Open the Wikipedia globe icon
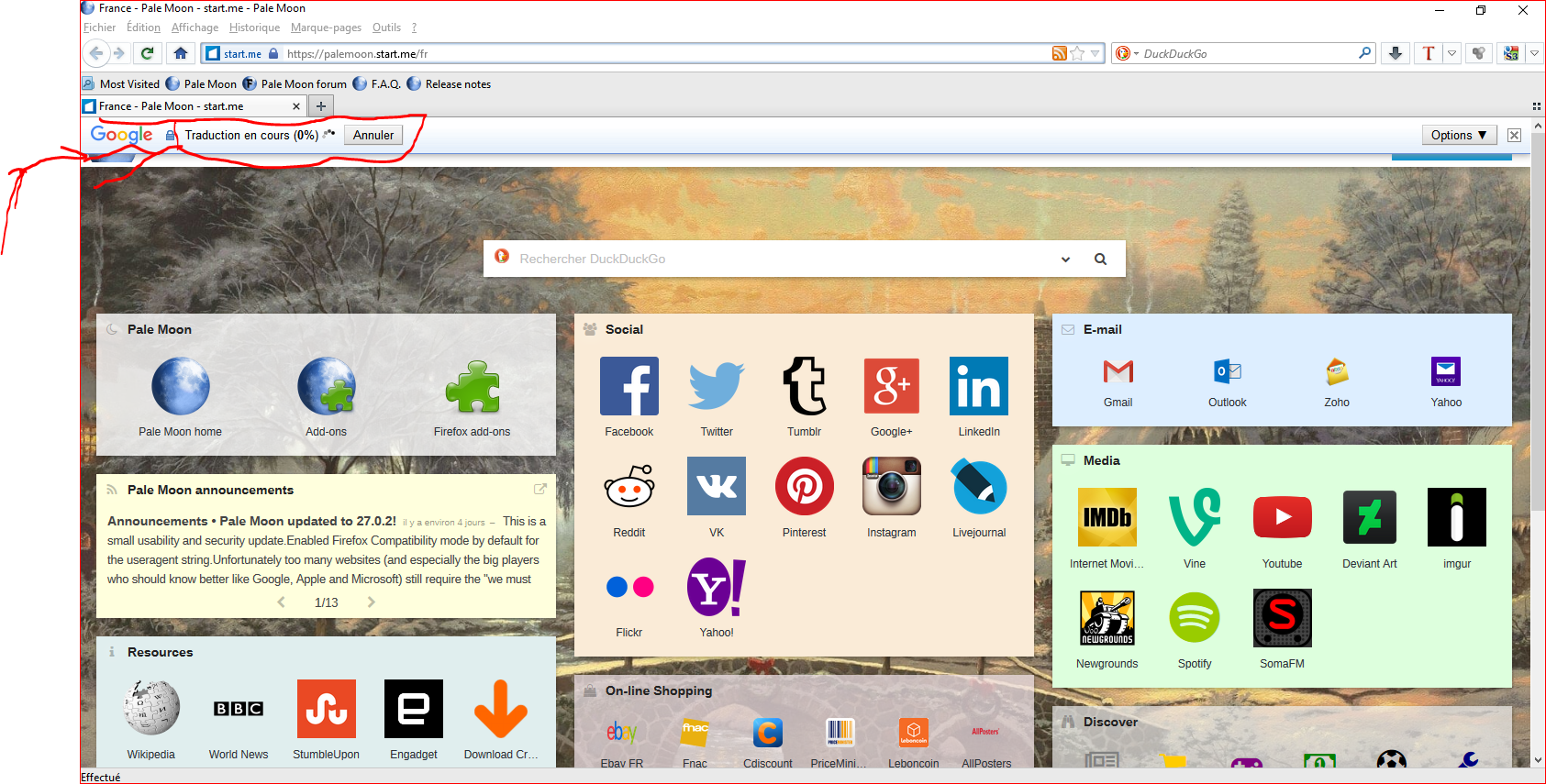 click(151, 708)
